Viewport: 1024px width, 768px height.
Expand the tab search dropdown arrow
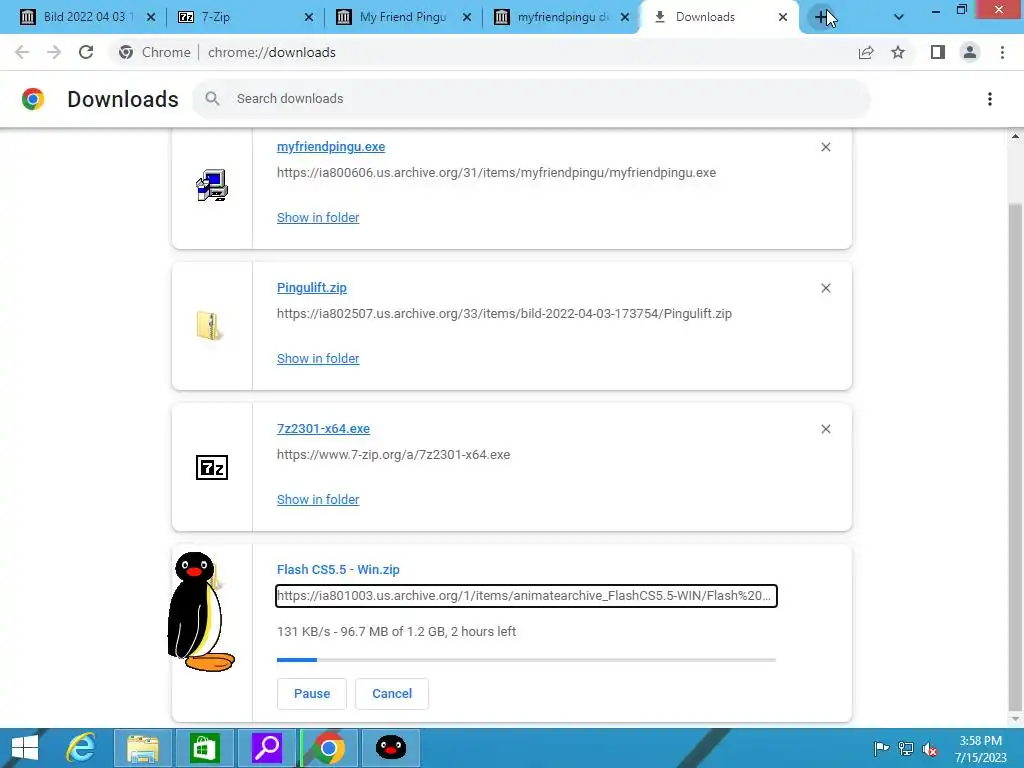tap(899, 17)
